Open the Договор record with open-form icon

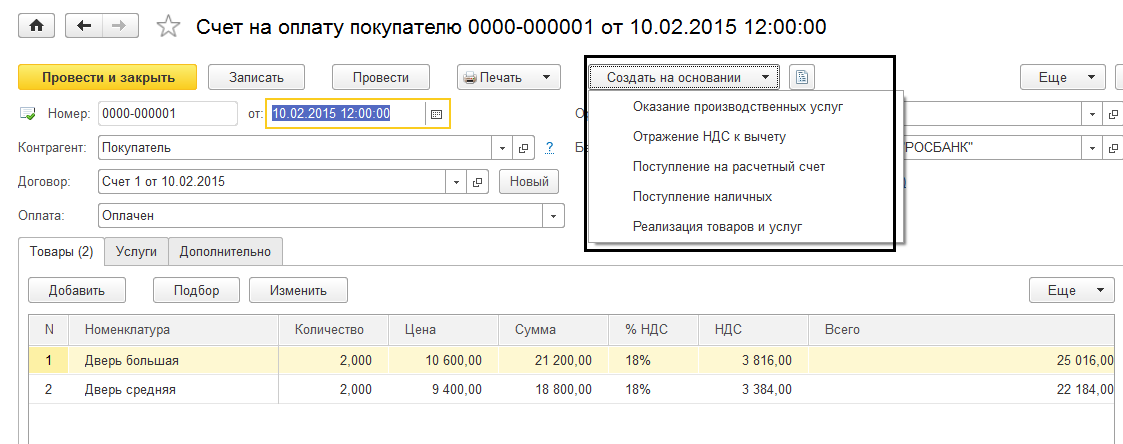[478, 182]
